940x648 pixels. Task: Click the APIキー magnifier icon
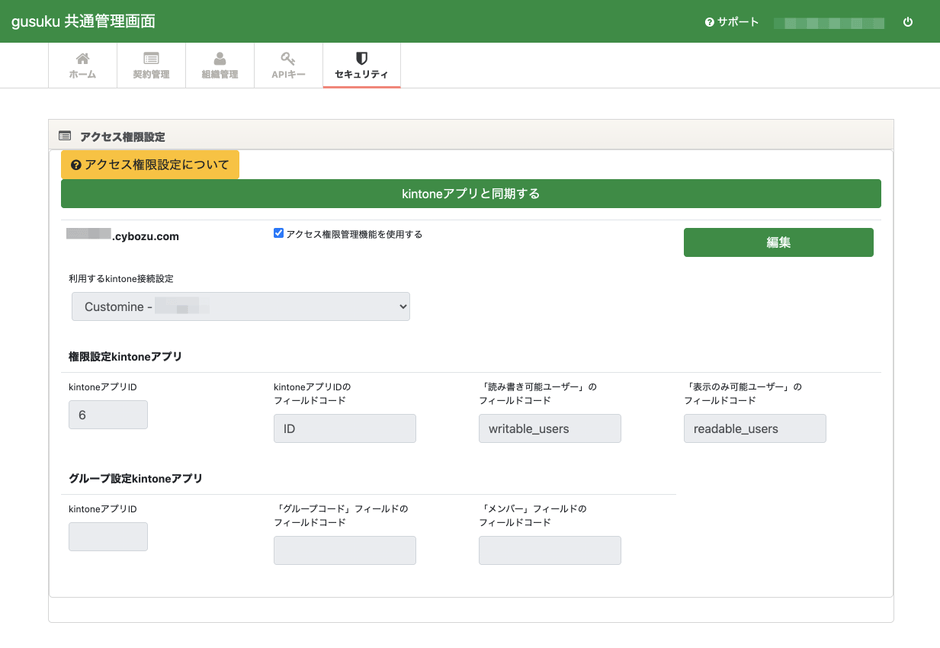[287, 58]
